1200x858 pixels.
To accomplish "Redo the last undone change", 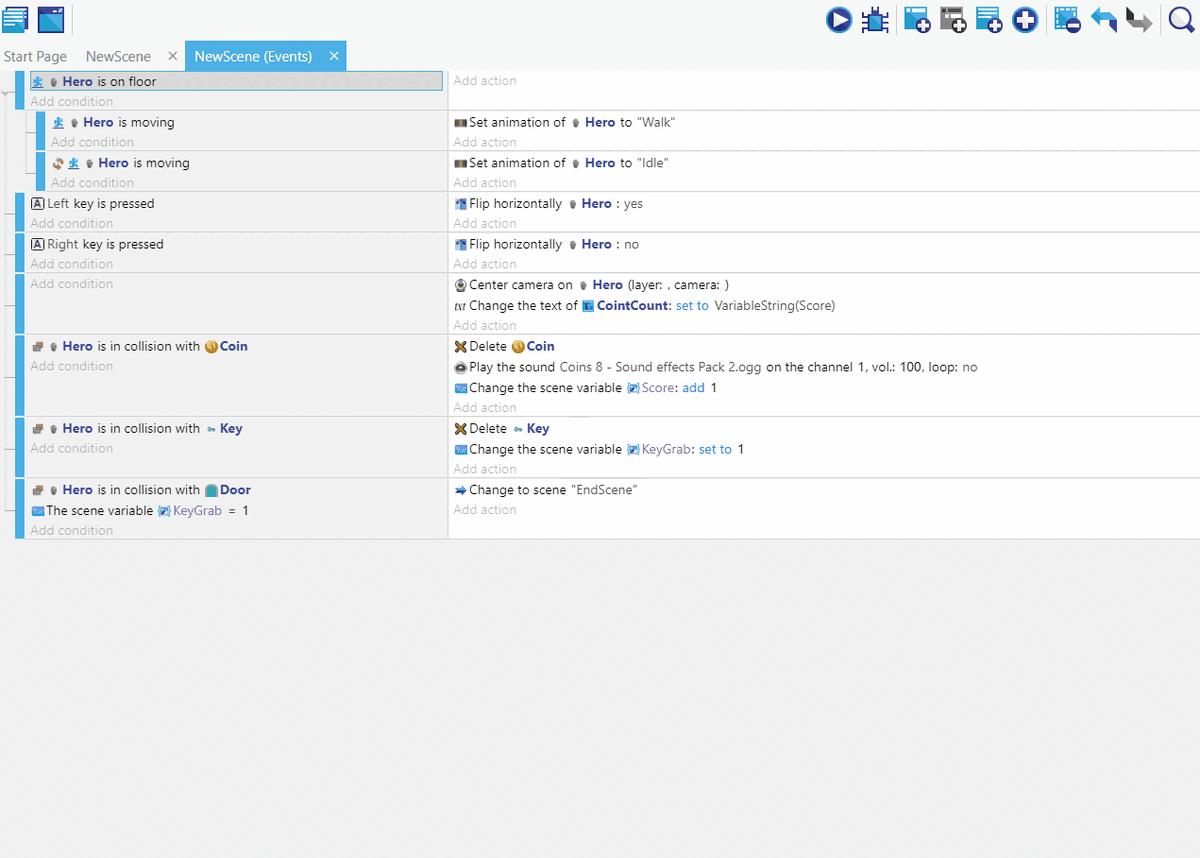I will pyautogui.click(x=1139, y=19).
